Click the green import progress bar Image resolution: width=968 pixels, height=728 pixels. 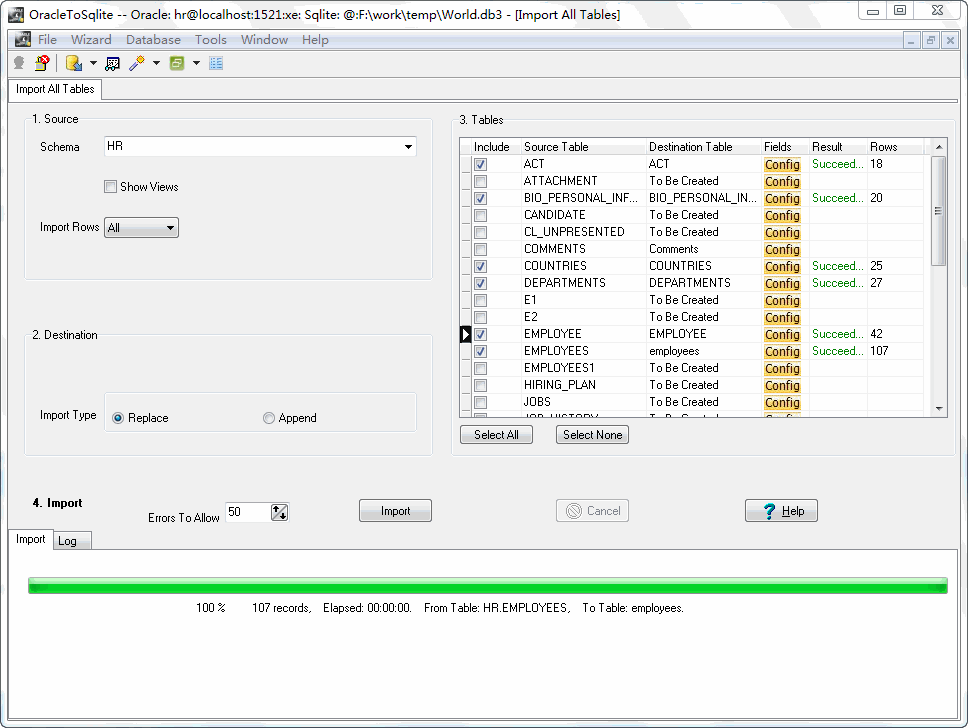(x=488, y=585)
